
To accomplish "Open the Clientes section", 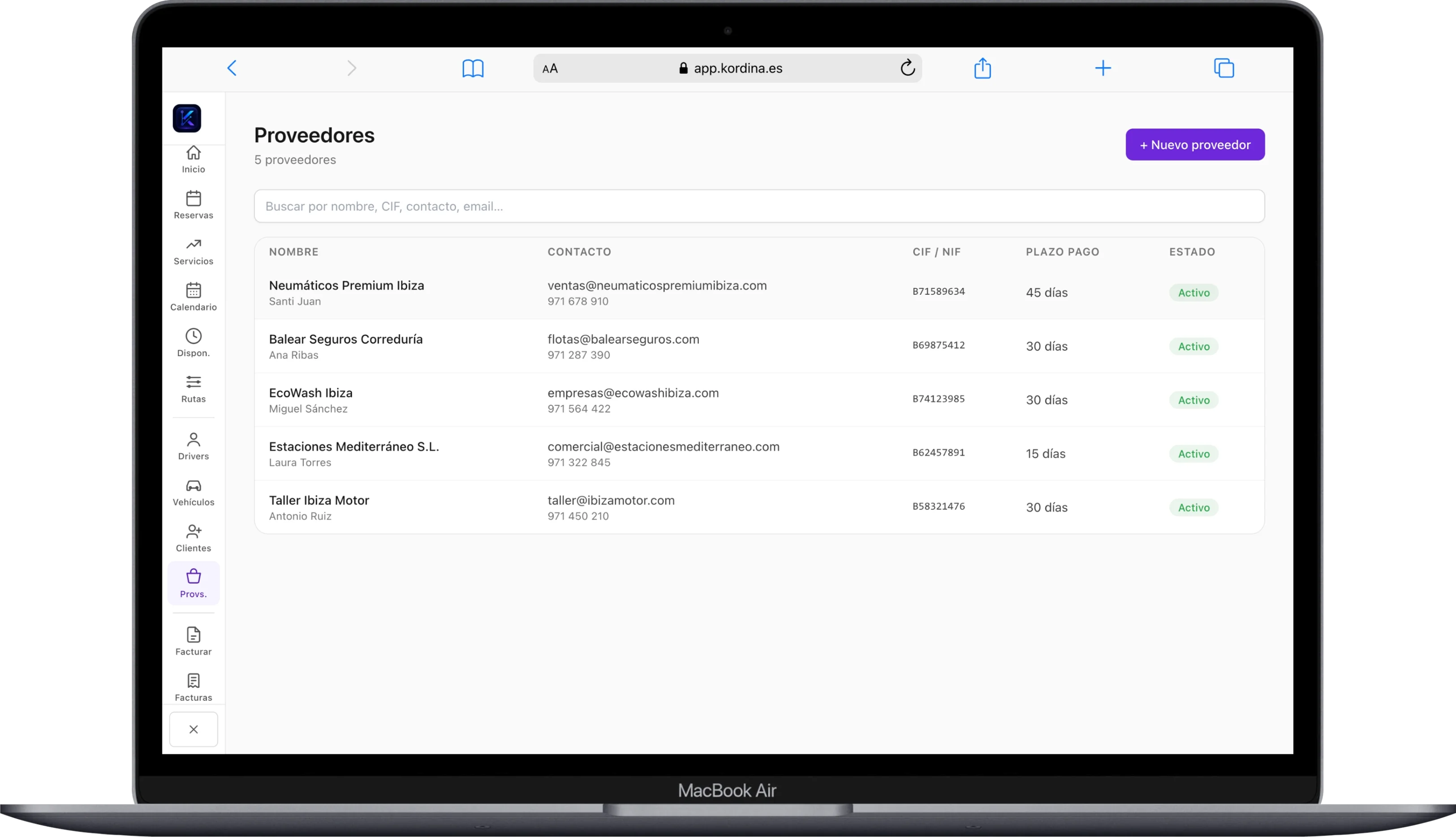I will 194,539.
